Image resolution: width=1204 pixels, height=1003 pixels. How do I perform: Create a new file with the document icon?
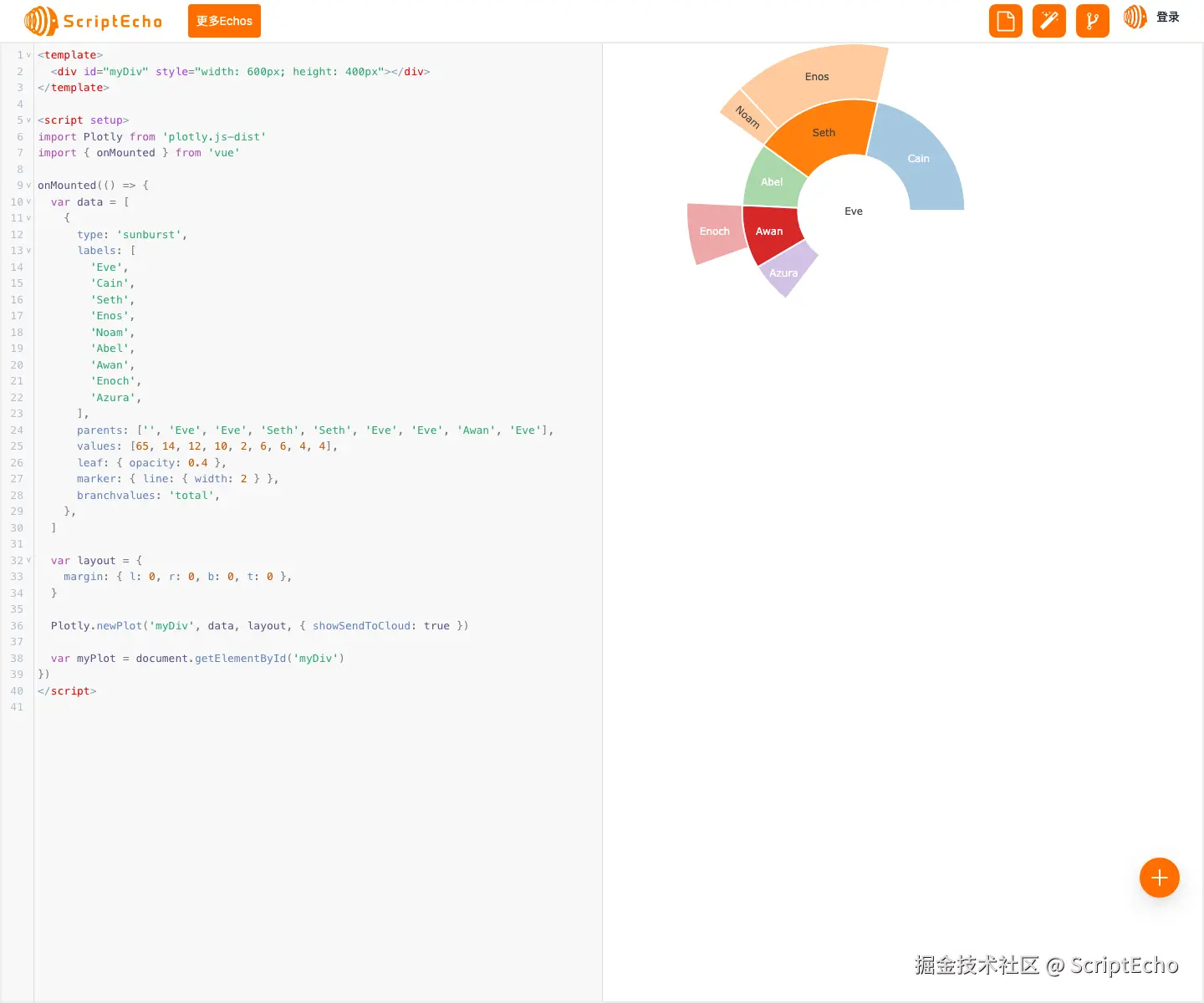[x=1006, y=21]
